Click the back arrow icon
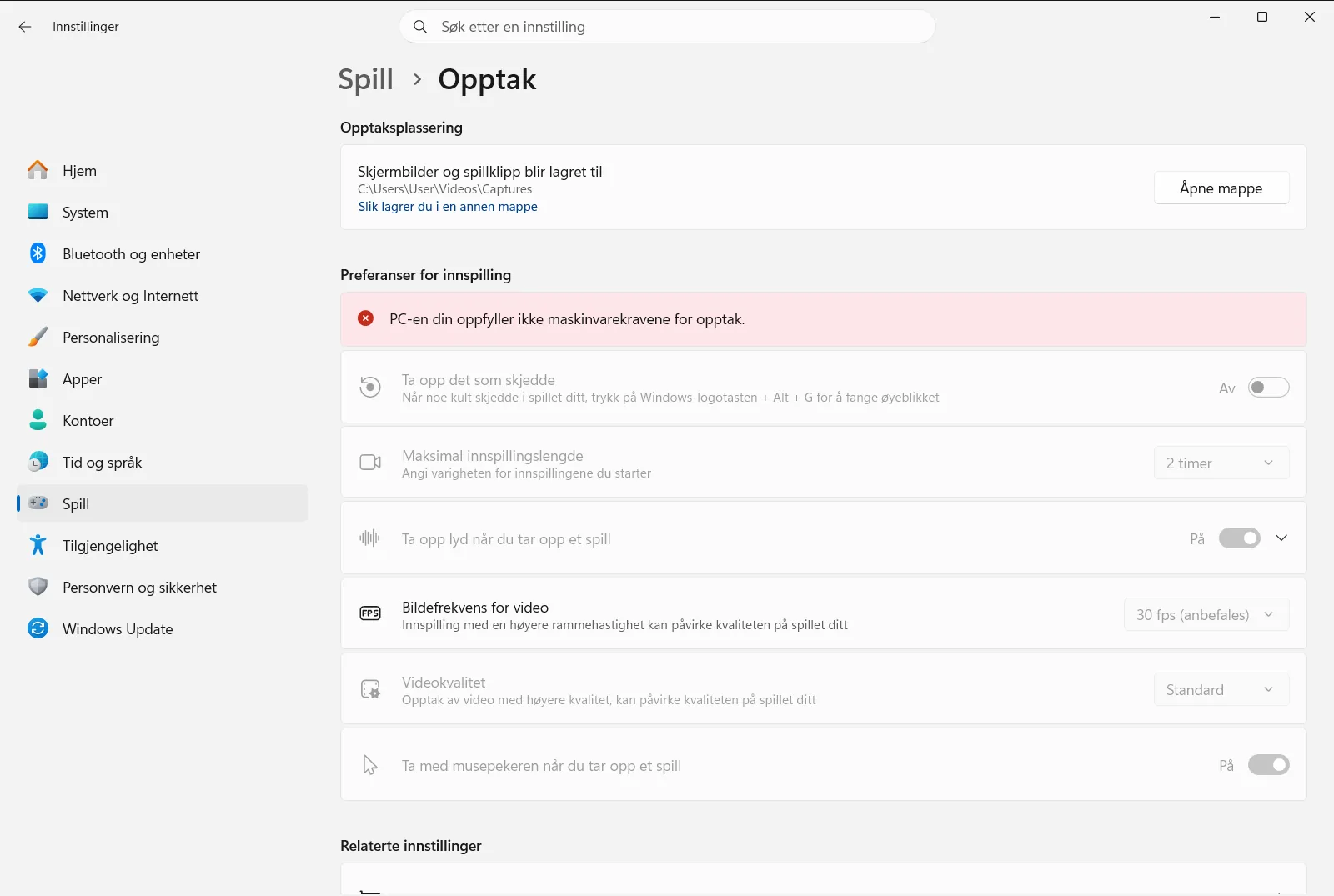The height and width of the screenshot is (896, 1334). [x=25, y=27]
